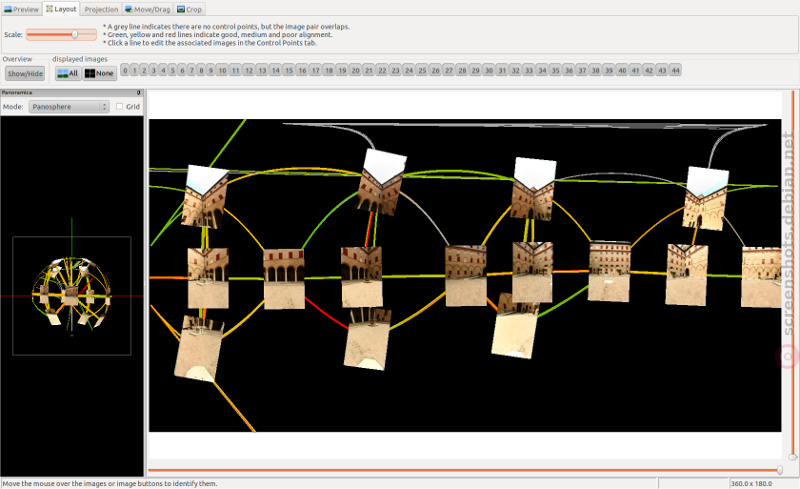Image resolution: width=800 pixels, height=489 pixels.
Task: Toggle image 37 display button
Action: (x=582, y=70)
